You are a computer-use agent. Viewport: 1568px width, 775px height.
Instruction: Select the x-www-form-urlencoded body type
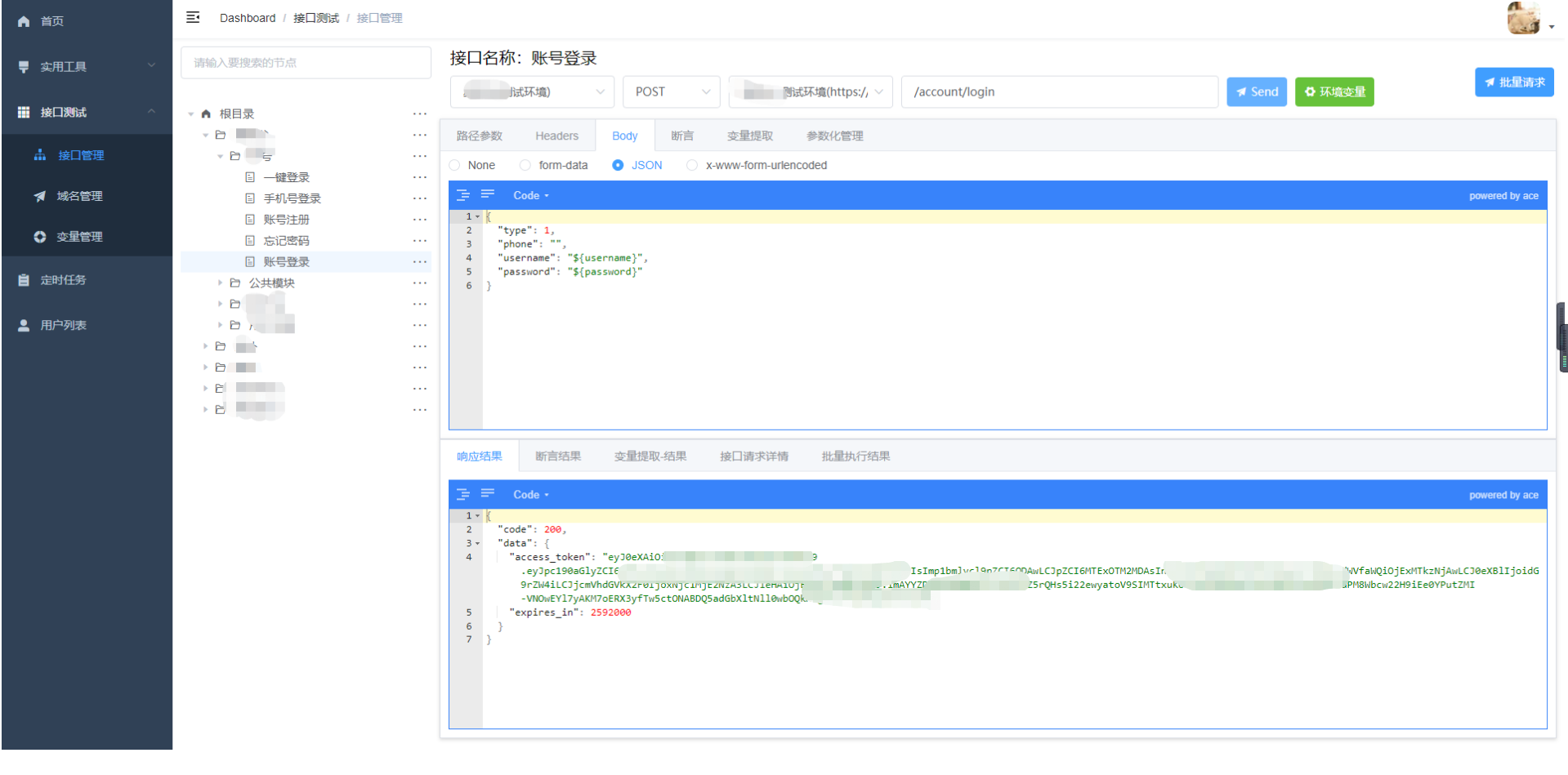(x=757, y=166)
